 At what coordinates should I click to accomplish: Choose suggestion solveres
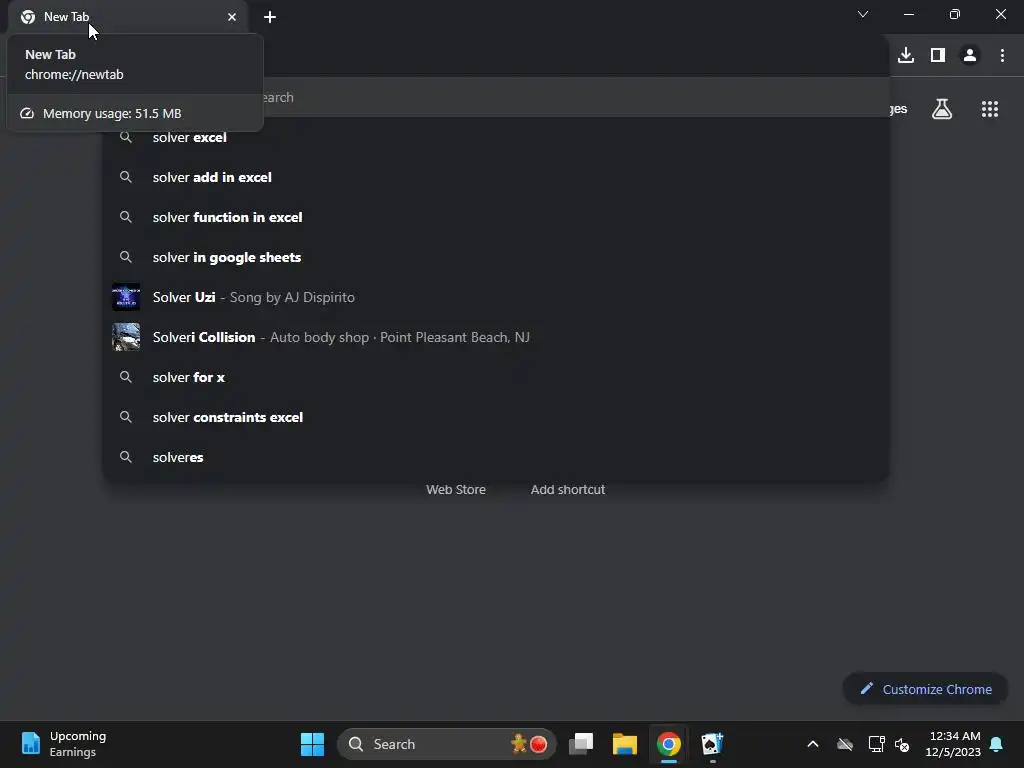click(x=495, y=457)
